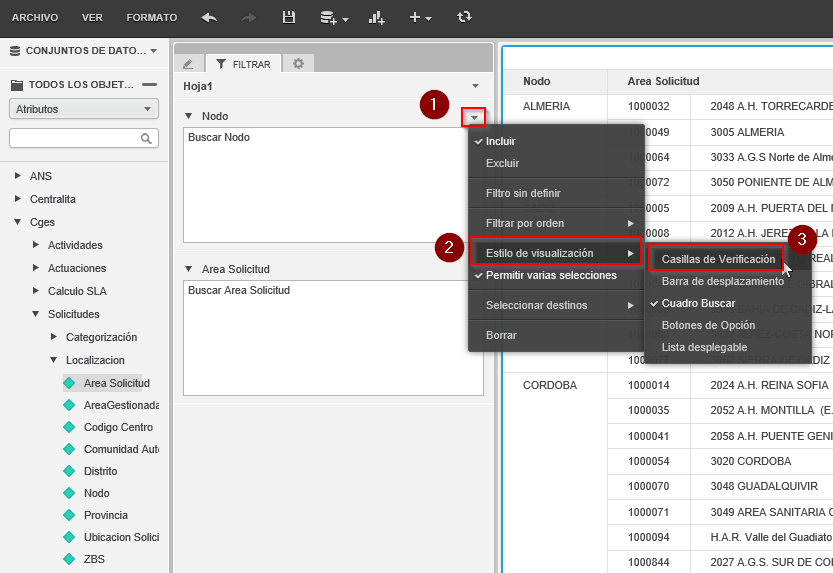This screenshot has height=573, width=833.
Task: Click the refresh icon in top toolbar
Action: (464, 18)
